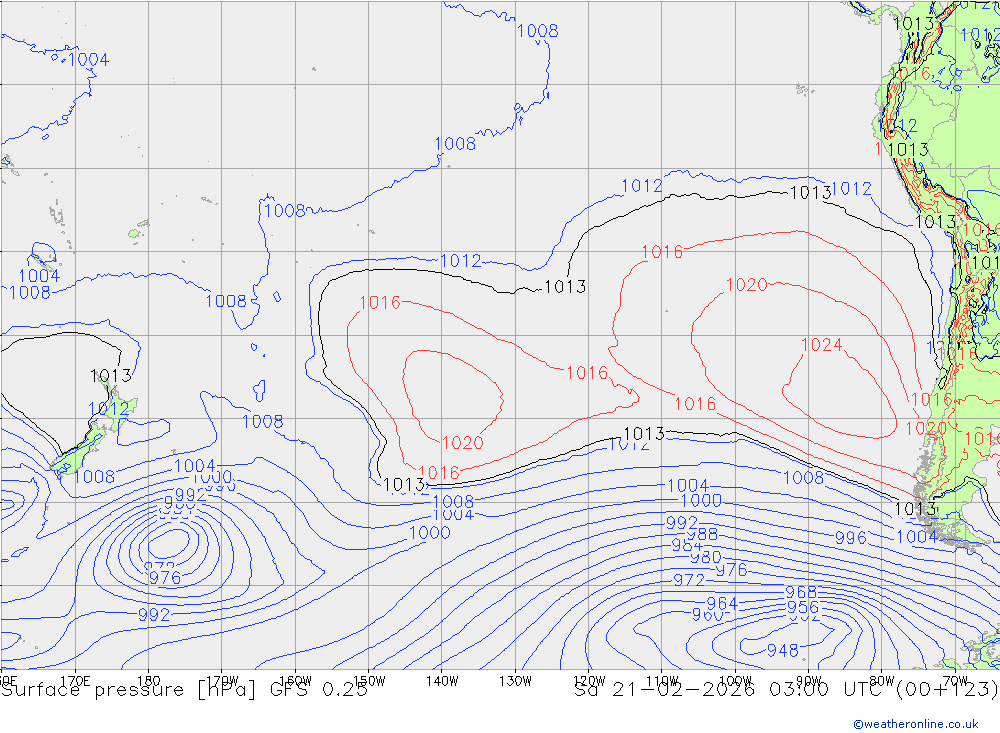Viewport: 1000px width, 733px height.
Task: Click the 956 isobar label
Action: point(802,607)
